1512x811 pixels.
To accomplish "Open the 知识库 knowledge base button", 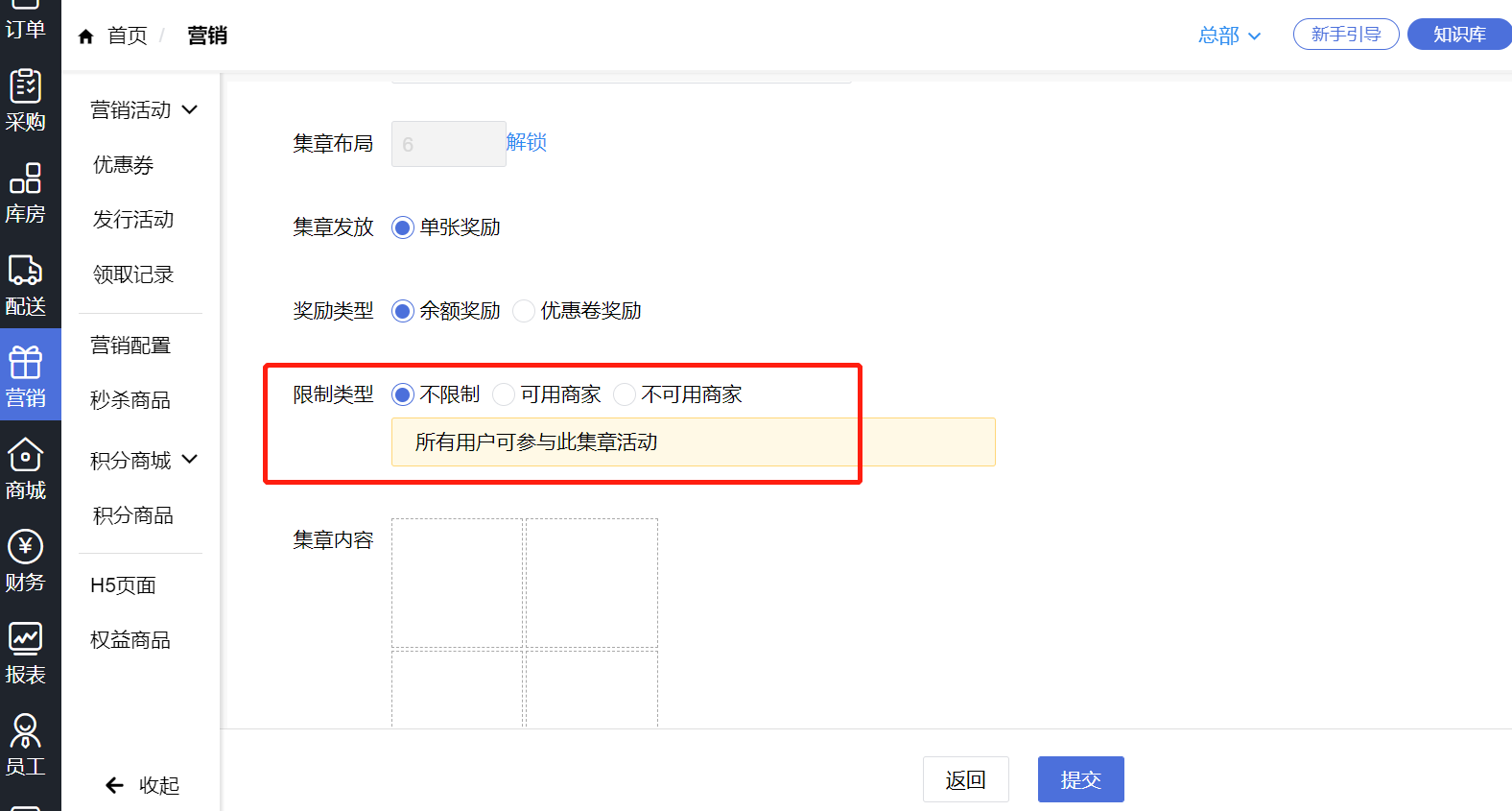I will 1459,35.
